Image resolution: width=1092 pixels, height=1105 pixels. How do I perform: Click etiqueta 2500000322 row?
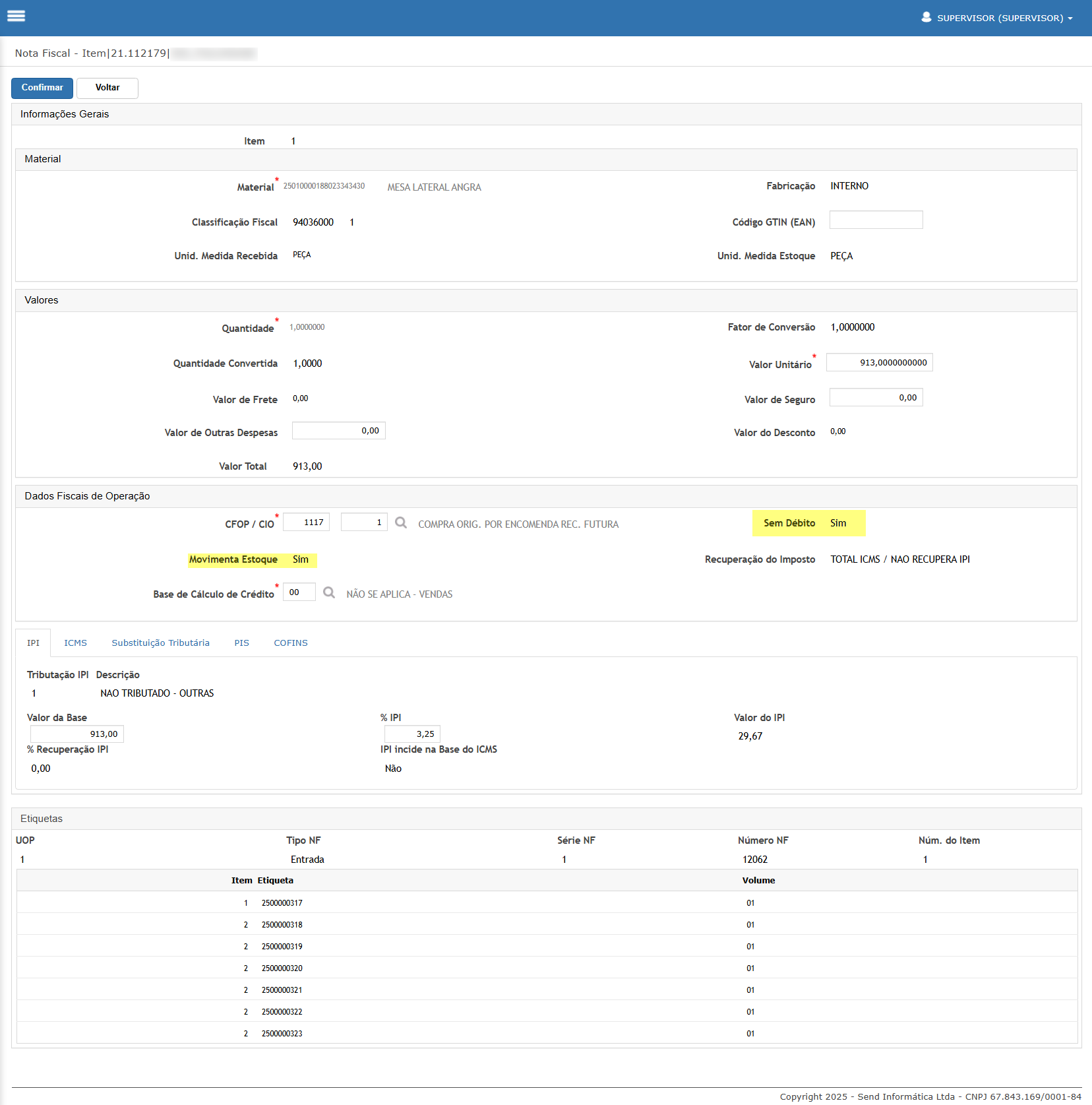coord(547,1011)
